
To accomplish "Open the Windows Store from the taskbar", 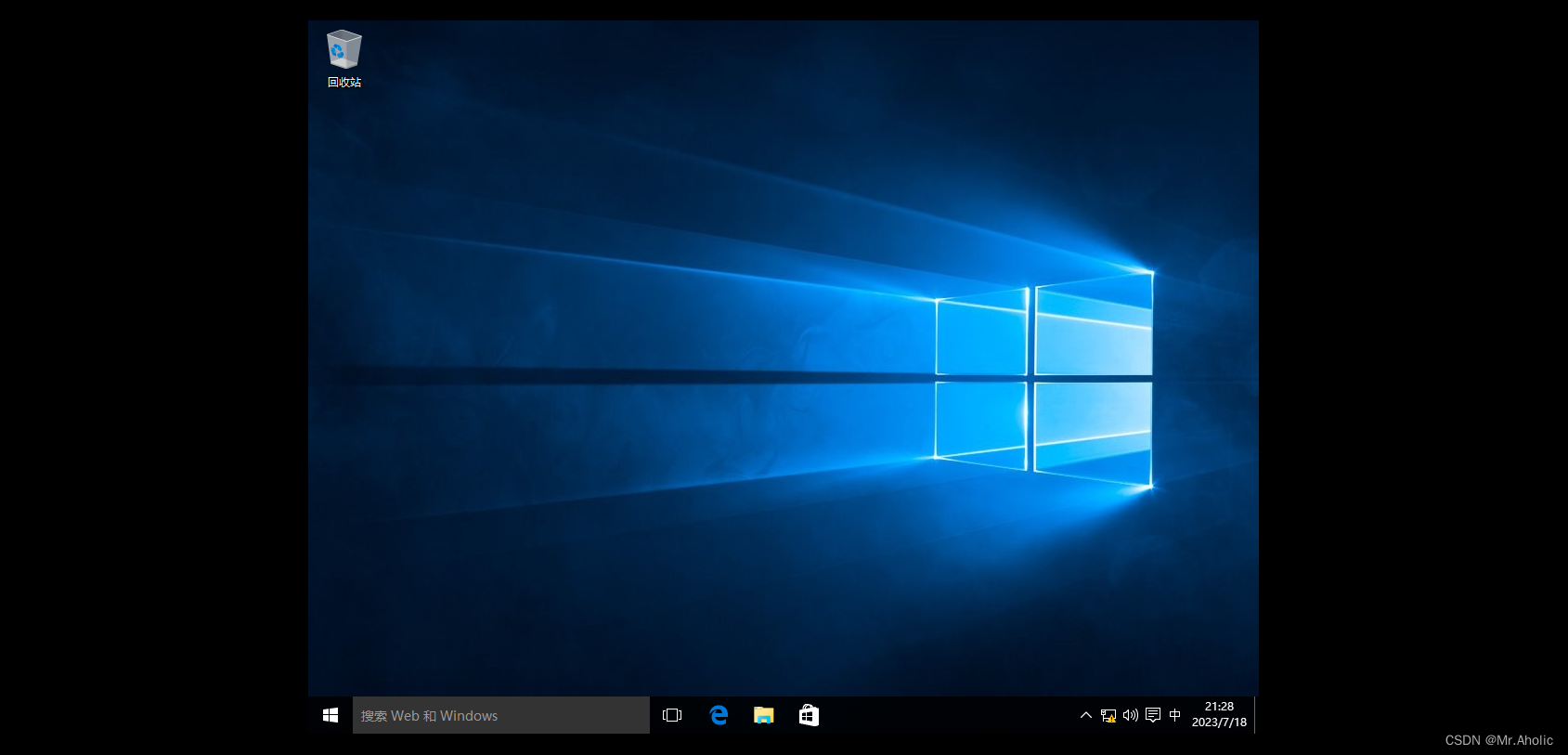I will [x=809, y=715].
